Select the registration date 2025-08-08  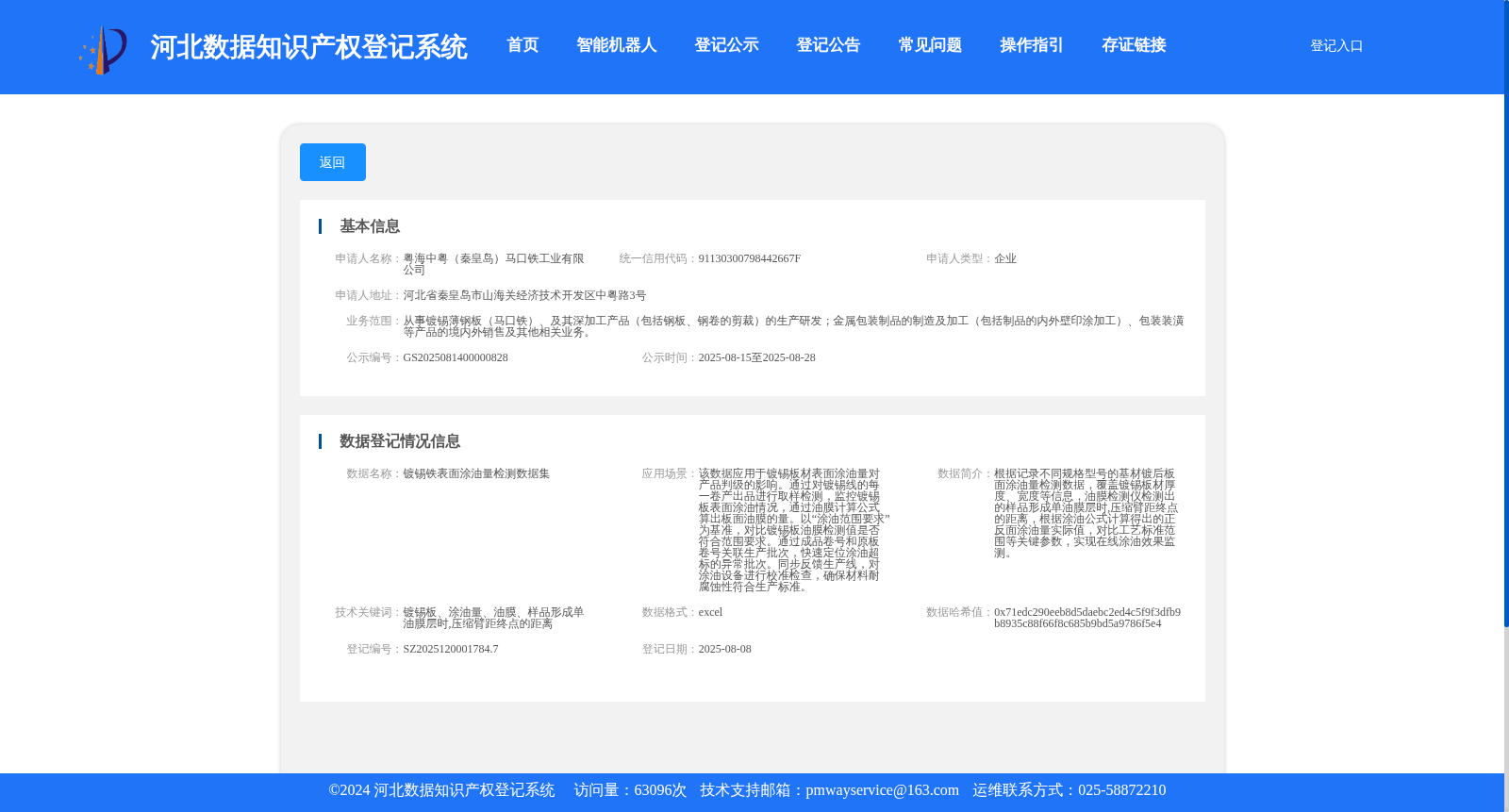[725, 649]
